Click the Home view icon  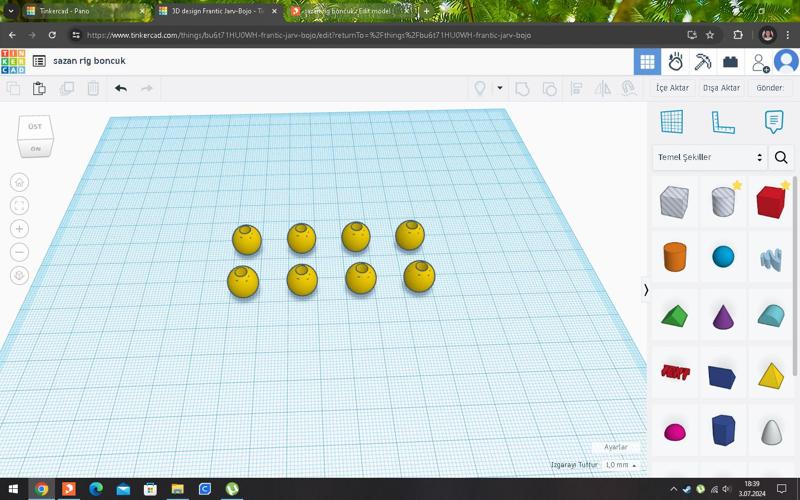pyautogui.click(x=19, y=182)
